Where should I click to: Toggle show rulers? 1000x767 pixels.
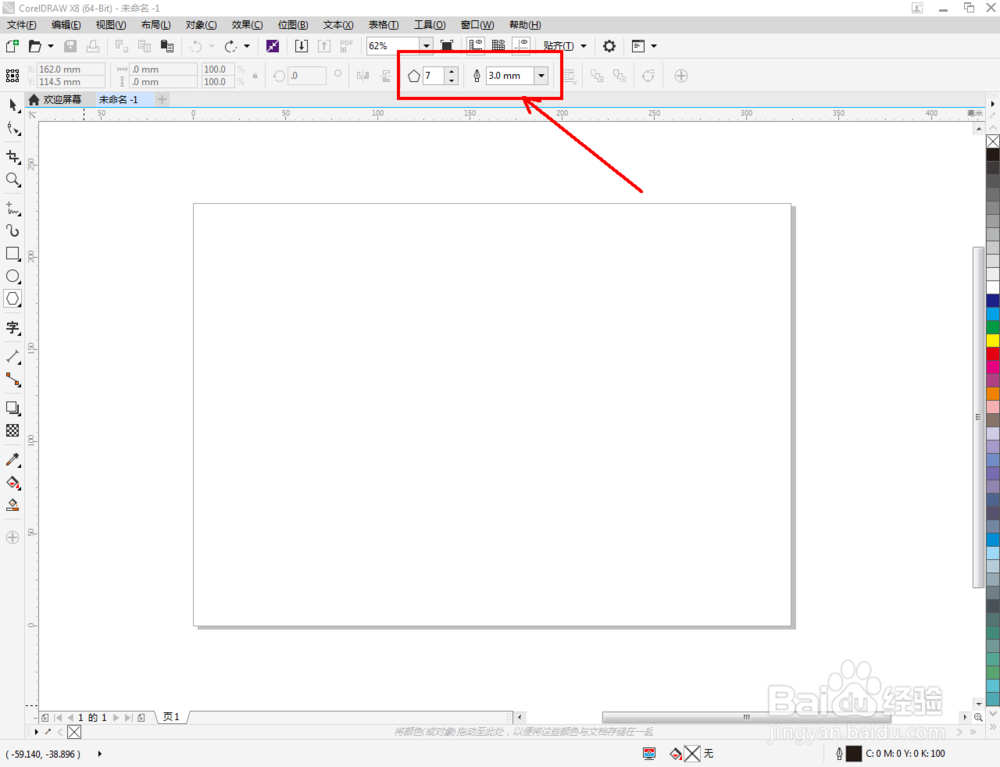coord(475,46)
